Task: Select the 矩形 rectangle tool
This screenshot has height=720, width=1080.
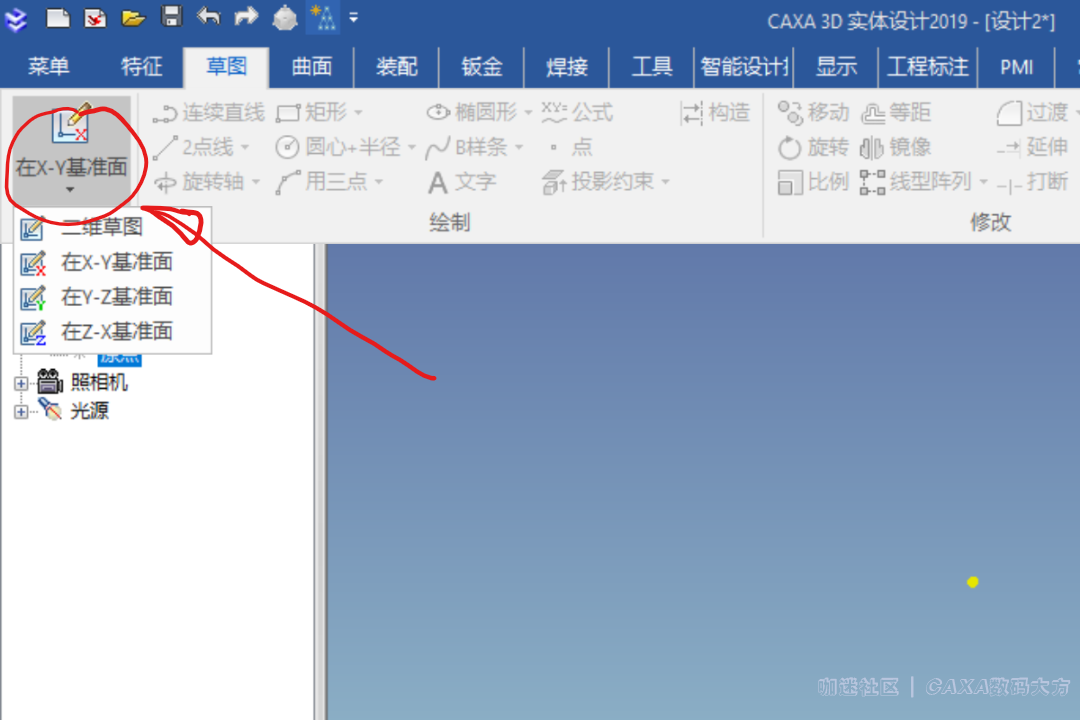Action: click(311, 112)
